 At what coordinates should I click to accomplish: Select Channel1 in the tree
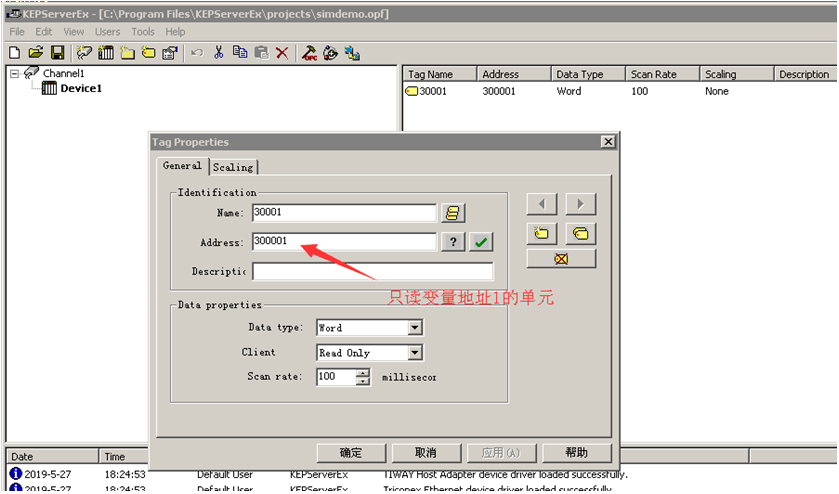64,73
